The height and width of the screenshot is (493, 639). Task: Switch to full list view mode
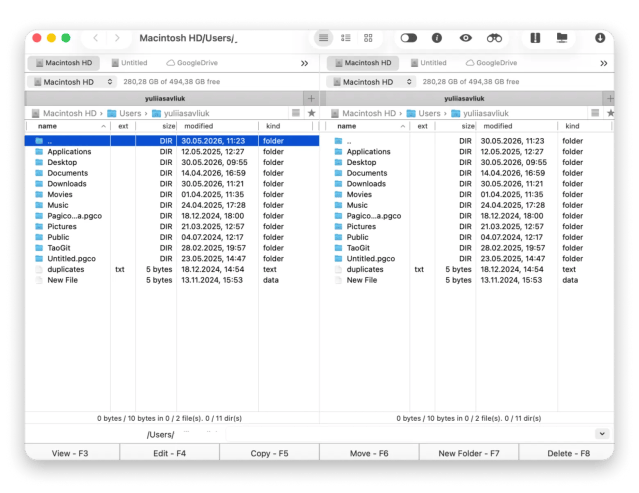(x=324, y=38)
